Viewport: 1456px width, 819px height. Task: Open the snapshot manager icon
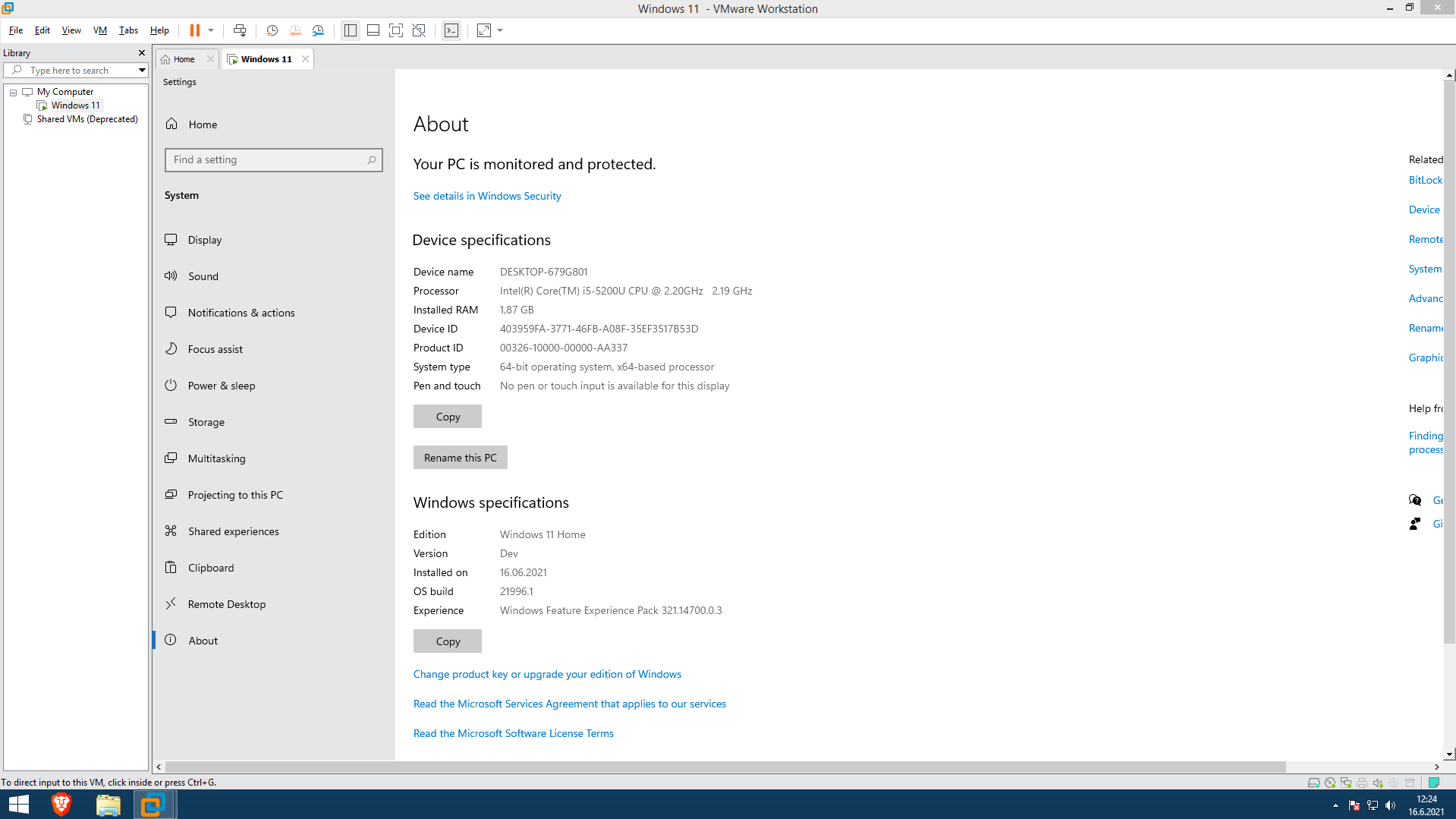point(319,30)
